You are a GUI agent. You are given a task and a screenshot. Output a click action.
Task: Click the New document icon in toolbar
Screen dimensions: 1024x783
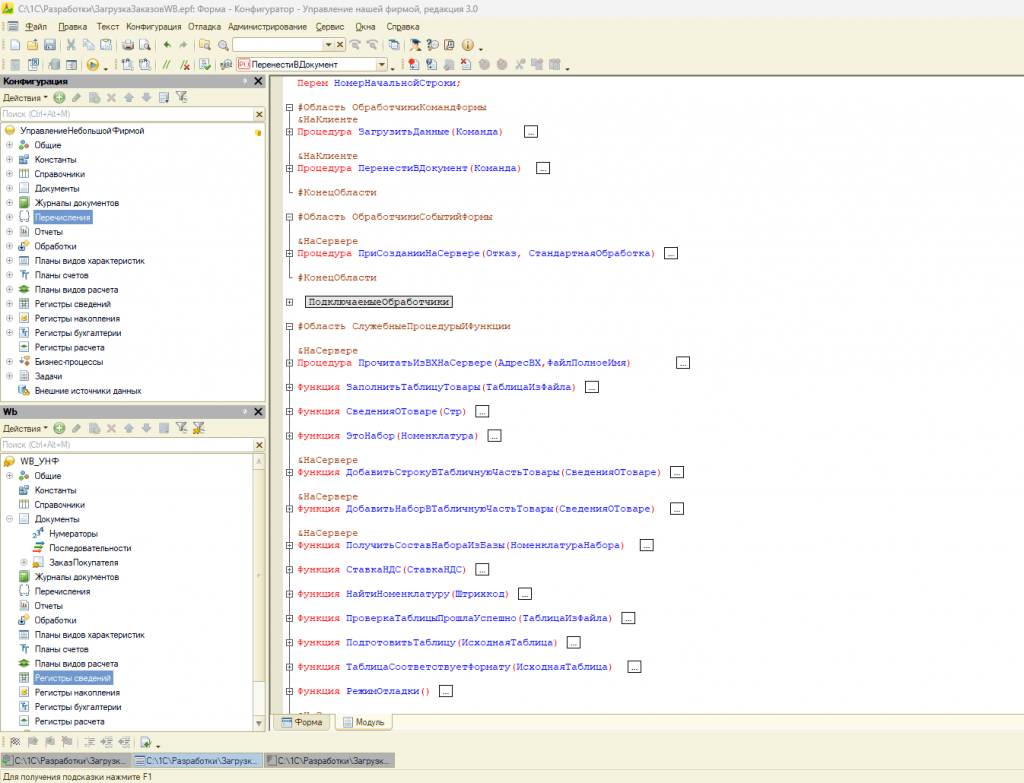(x=15, y=45)
